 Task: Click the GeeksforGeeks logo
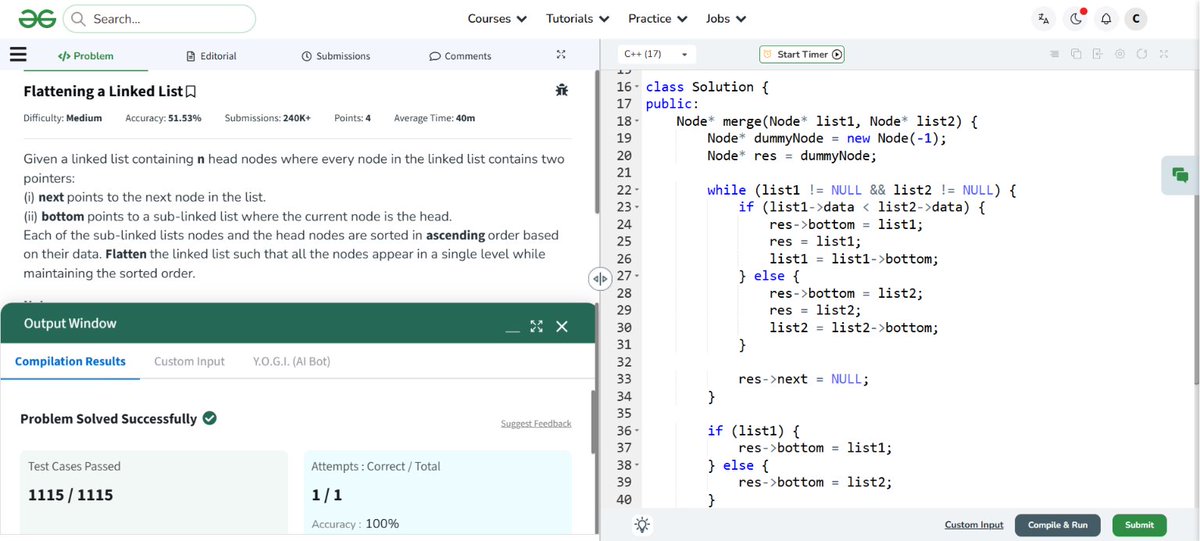(35, 19)
